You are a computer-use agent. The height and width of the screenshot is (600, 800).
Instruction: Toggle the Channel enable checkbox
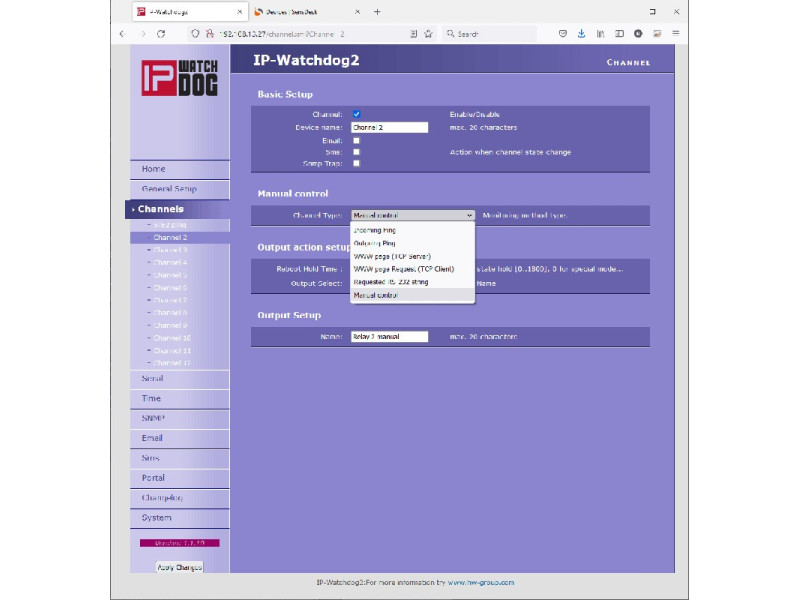tap(357, 114)
